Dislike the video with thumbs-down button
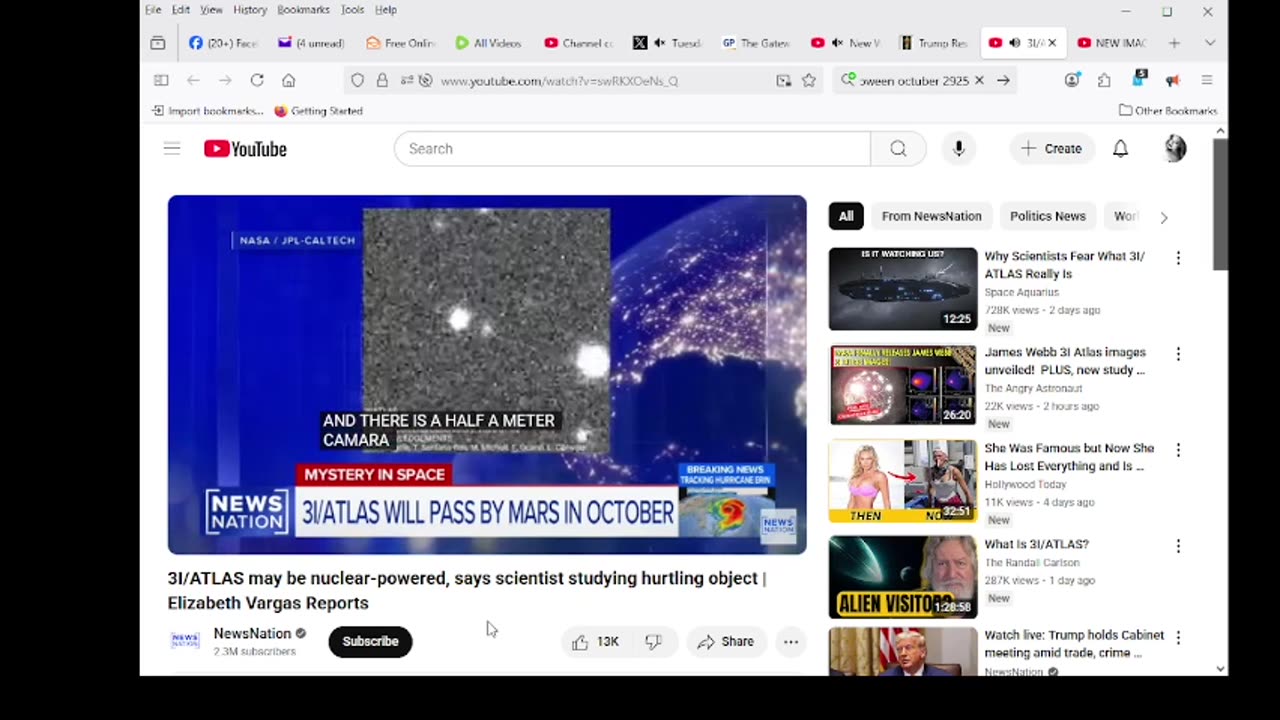 coord(653,642)
